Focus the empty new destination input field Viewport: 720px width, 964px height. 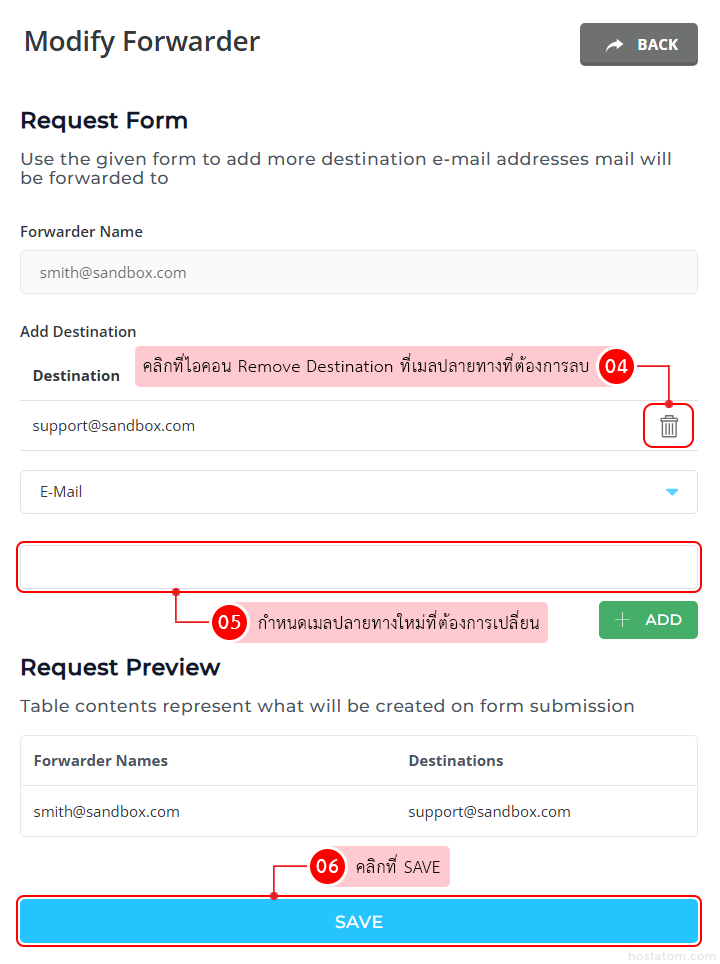(x=358, y=567)
